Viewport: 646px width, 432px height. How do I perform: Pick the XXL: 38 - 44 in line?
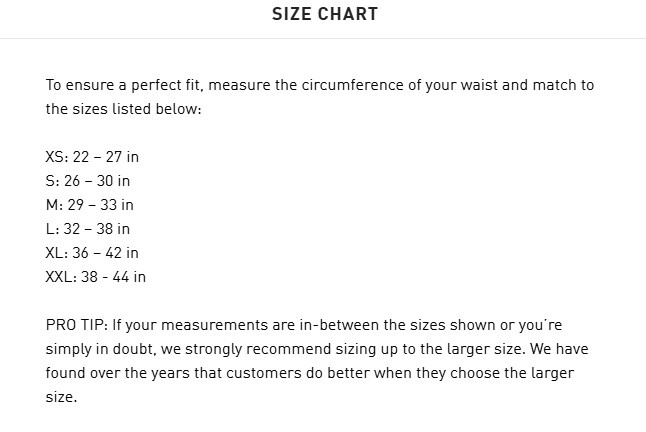tap(96, 277)
